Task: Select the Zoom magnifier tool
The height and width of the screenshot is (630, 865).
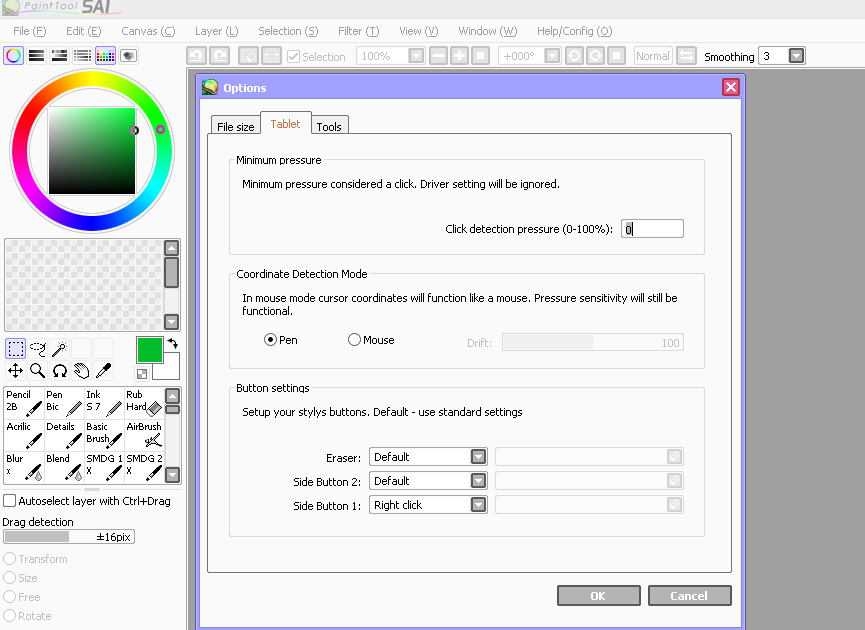Action: [x=38, y=371]
